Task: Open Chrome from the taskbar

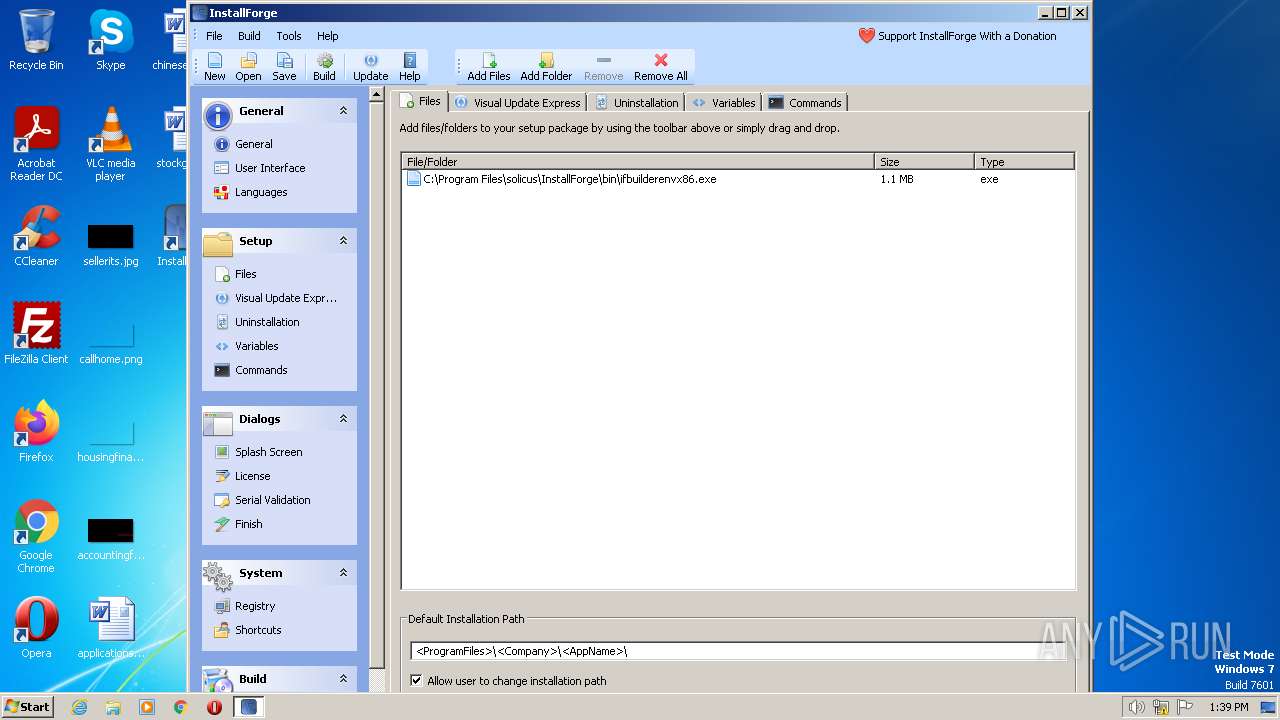Action: (x=181, y=707)
